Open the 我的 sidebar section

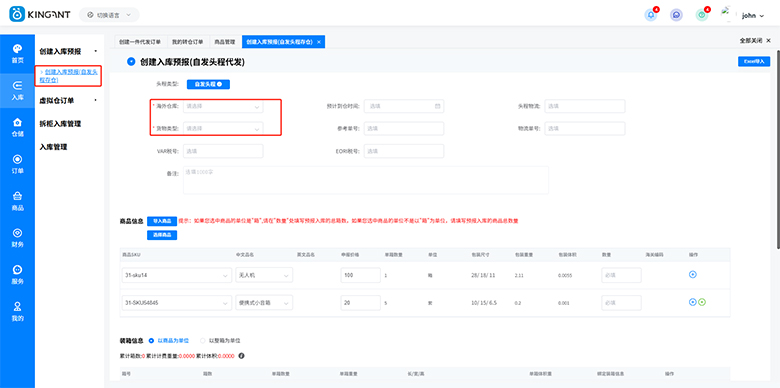[x=17, y=311]
